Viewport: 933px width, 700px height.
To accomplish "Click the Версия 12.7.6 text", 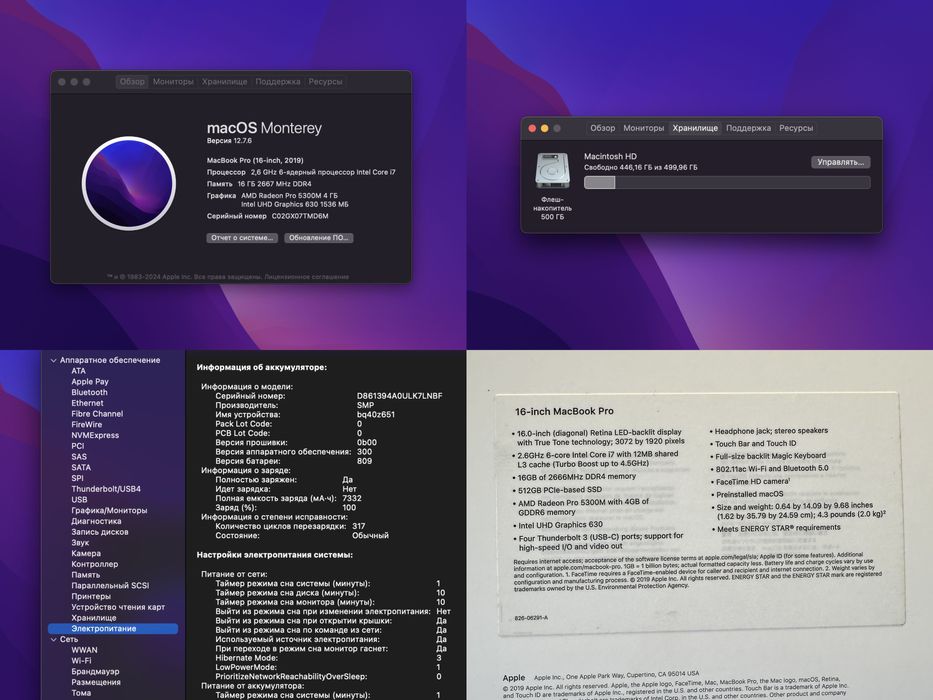I will click(229, 141).
